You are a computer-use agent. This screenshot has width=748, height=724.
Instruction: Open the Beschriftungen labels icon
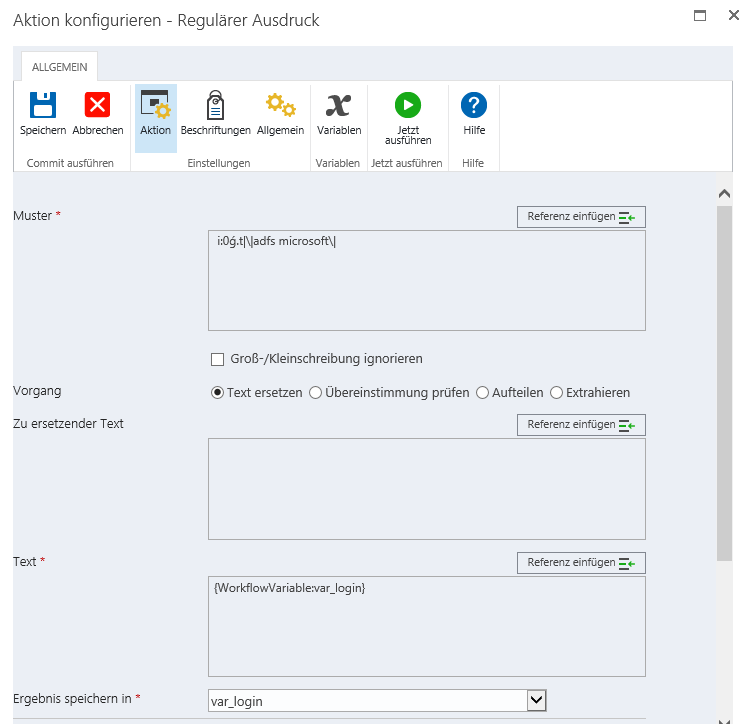coord(215,104)
